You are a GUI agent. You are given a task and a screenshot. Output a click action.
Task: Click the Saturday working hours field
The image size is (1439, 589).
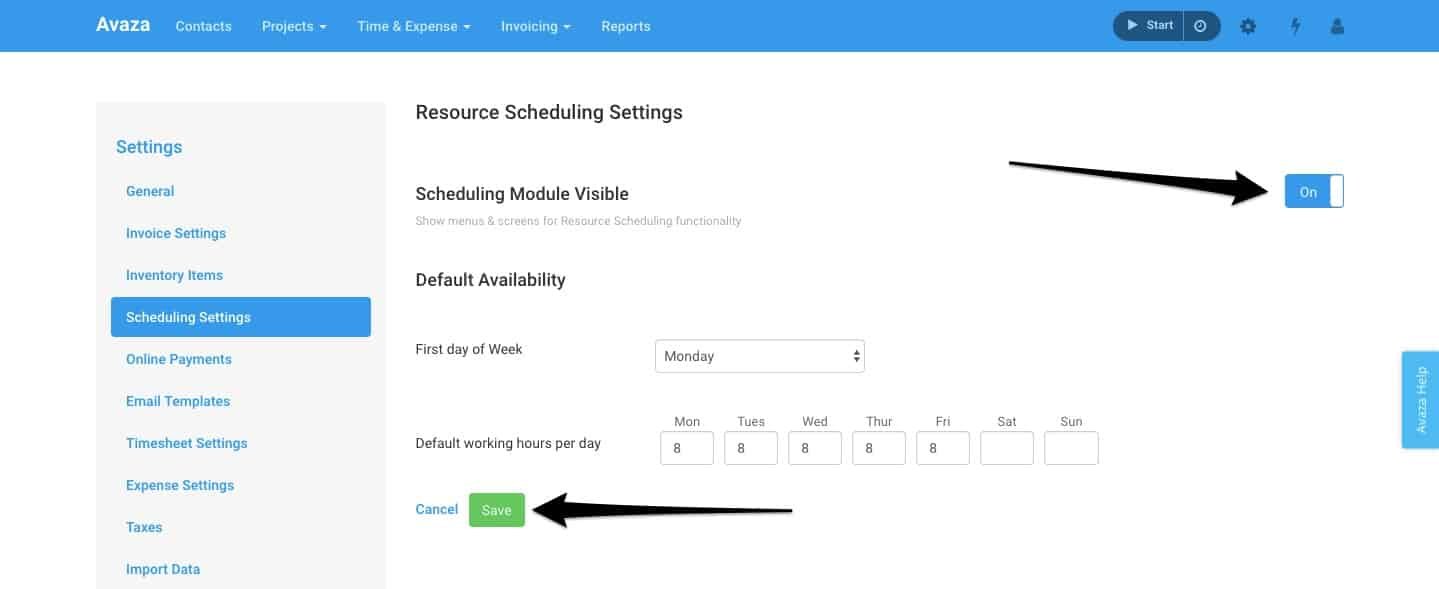click(x=1006, y=447)
